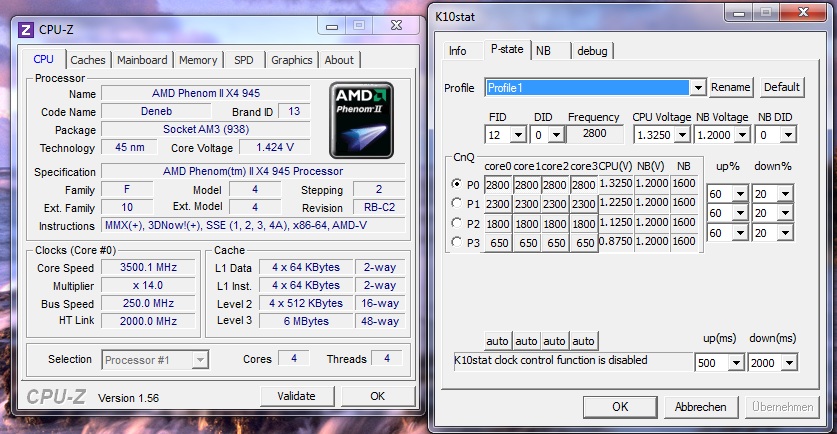The image size is (837, 434).
Task: Click the Core Speed value 3500.1 MHz
Action: click(148, 267)
